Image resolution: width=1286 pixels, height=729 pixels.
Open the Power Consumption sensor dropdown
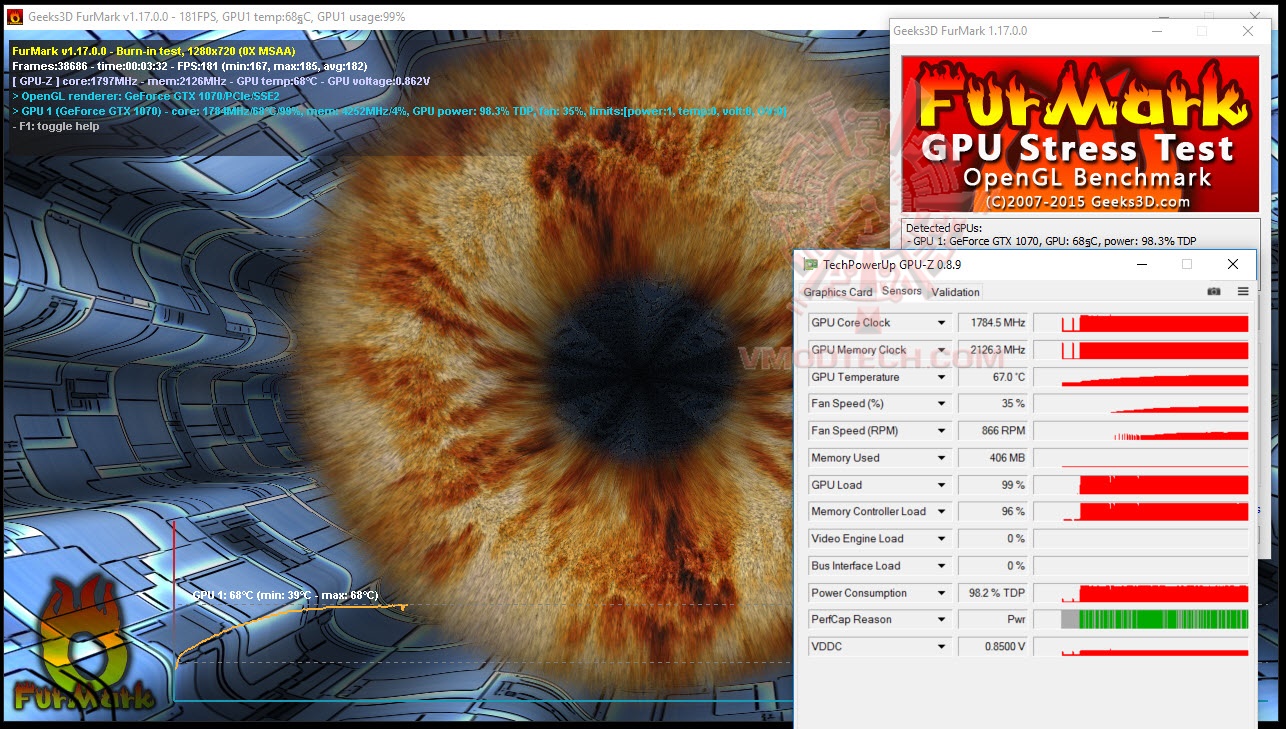(941, 593)
